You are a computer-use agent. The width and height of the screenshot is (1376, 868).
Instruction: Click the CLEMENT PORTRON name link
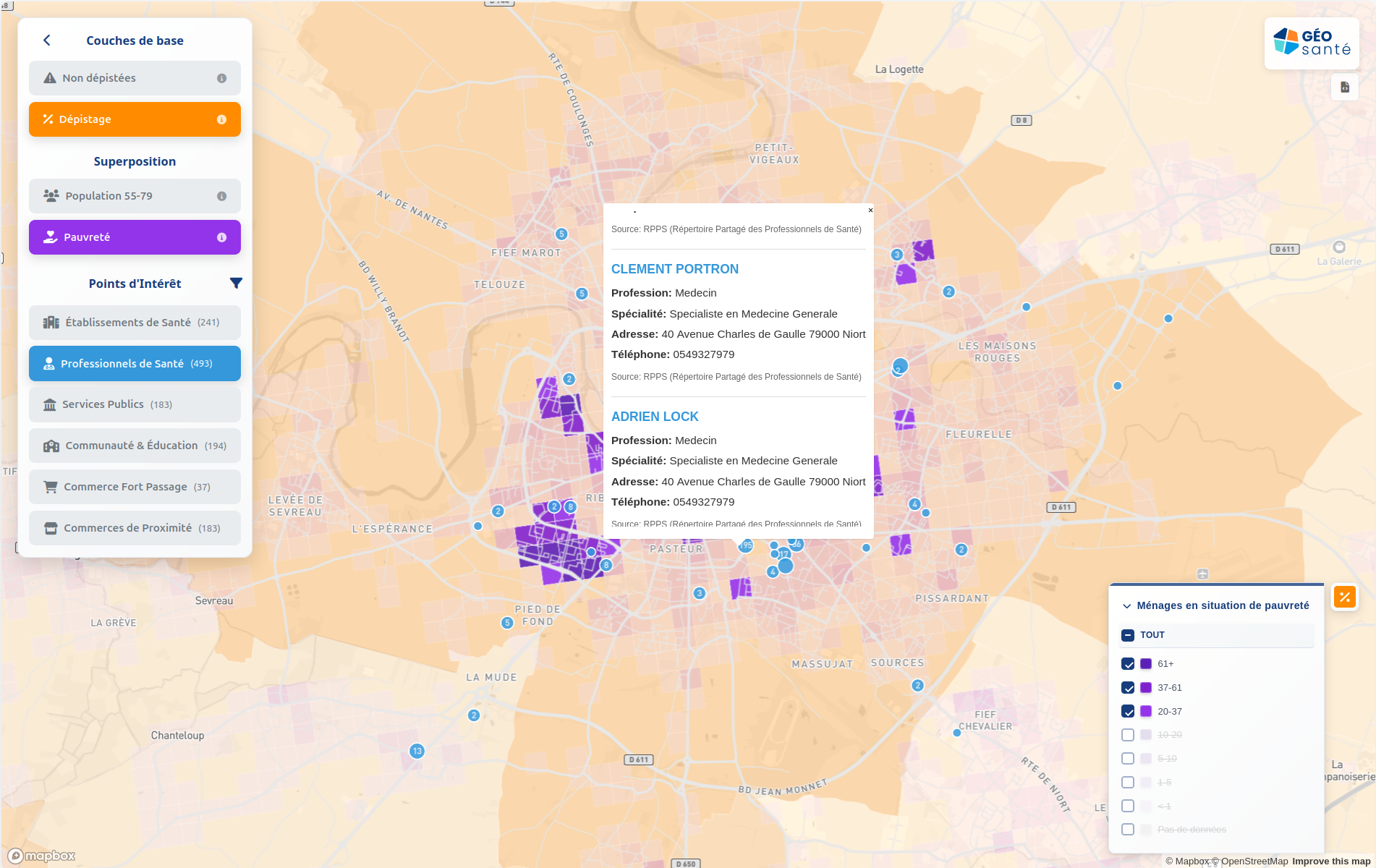pyautogui.click(x=674, y=268)
